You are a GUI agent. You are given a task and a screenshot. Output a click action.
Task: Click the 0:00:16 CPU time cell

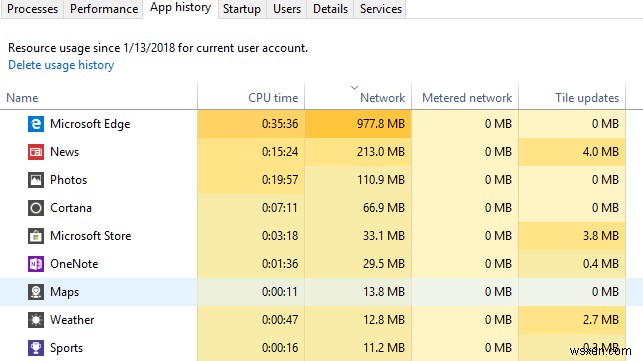[x=251, y=347]
